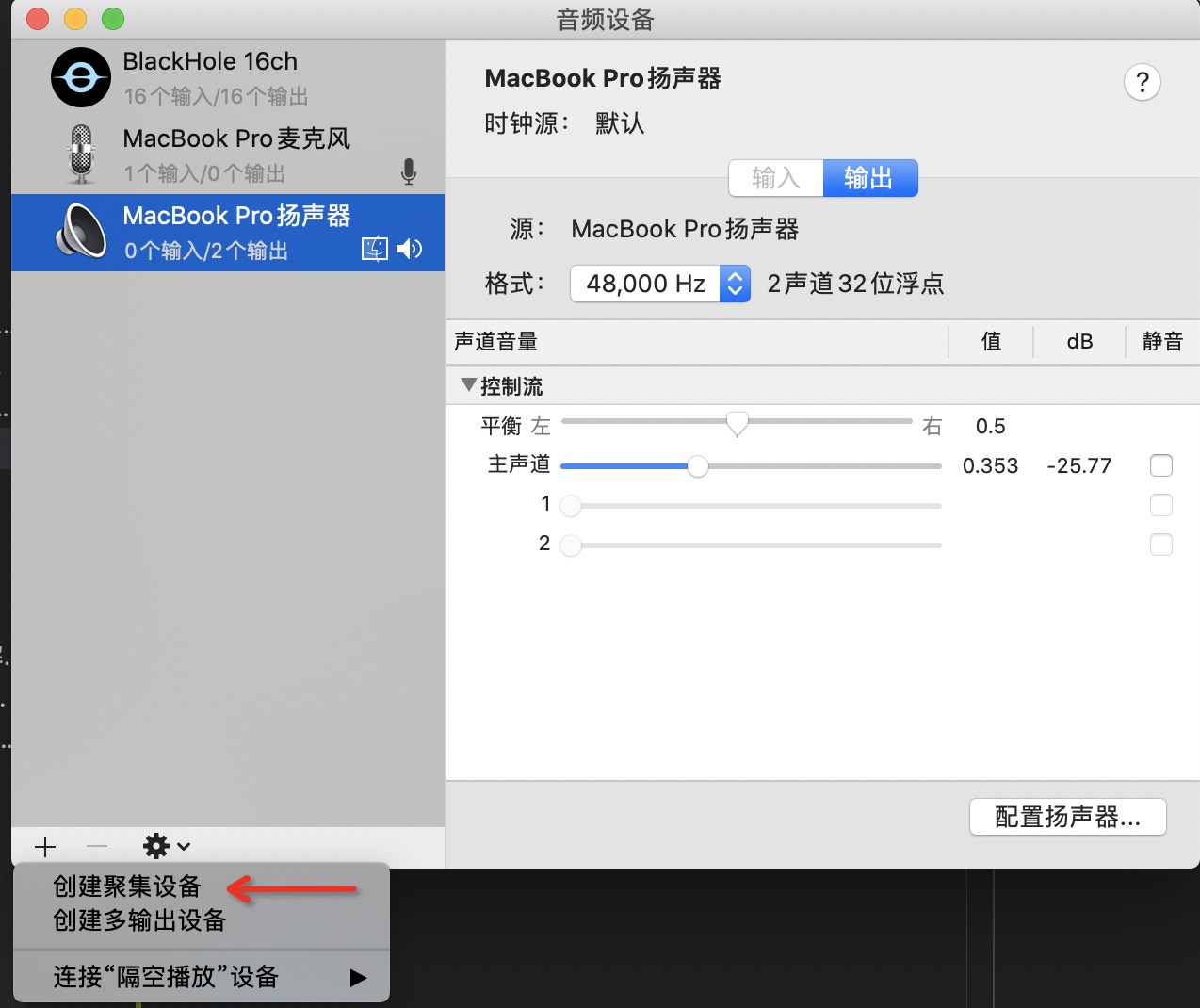Click the dB column header

1079,342
